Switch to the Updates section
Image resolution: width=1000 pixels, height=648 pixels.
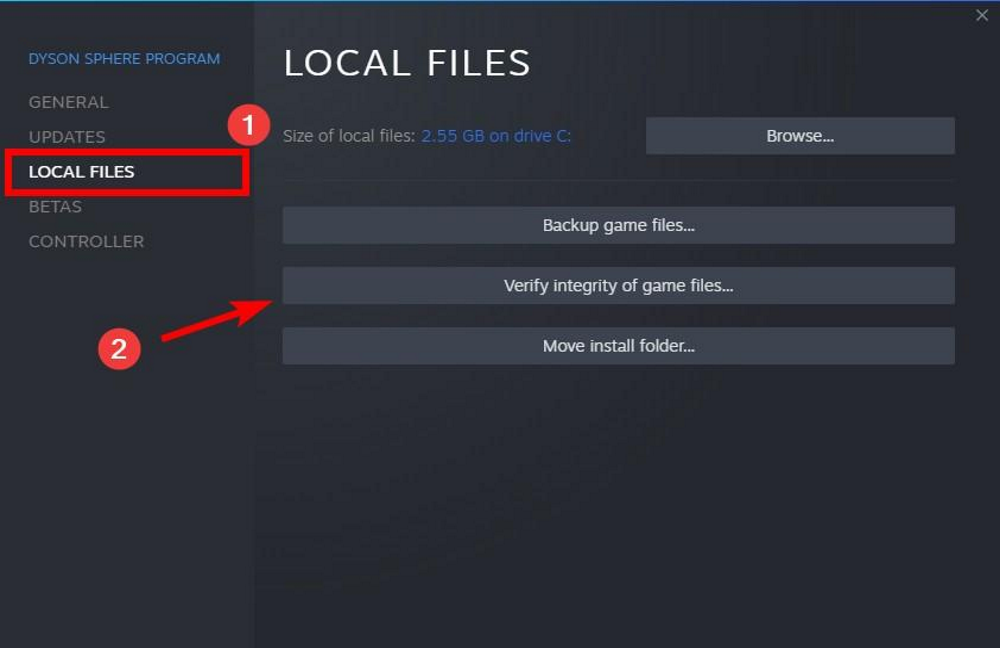point(67,137)
